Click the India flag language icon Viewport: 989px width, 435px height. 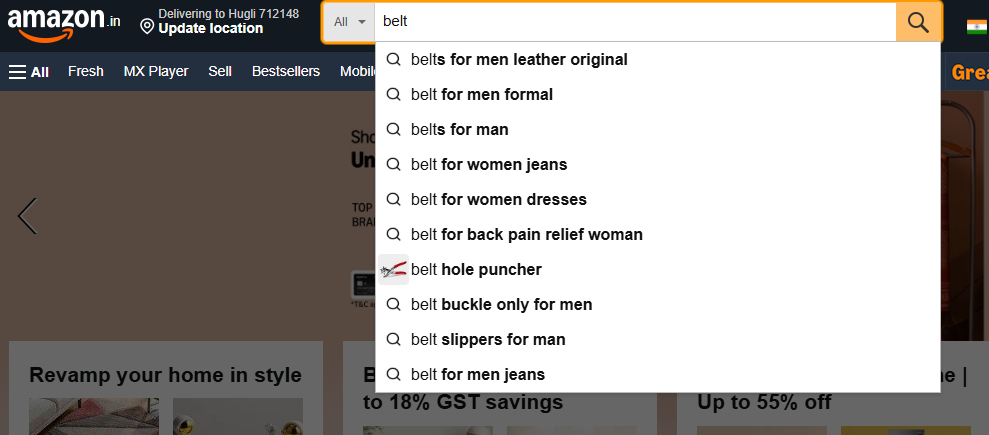coord(976,27)
